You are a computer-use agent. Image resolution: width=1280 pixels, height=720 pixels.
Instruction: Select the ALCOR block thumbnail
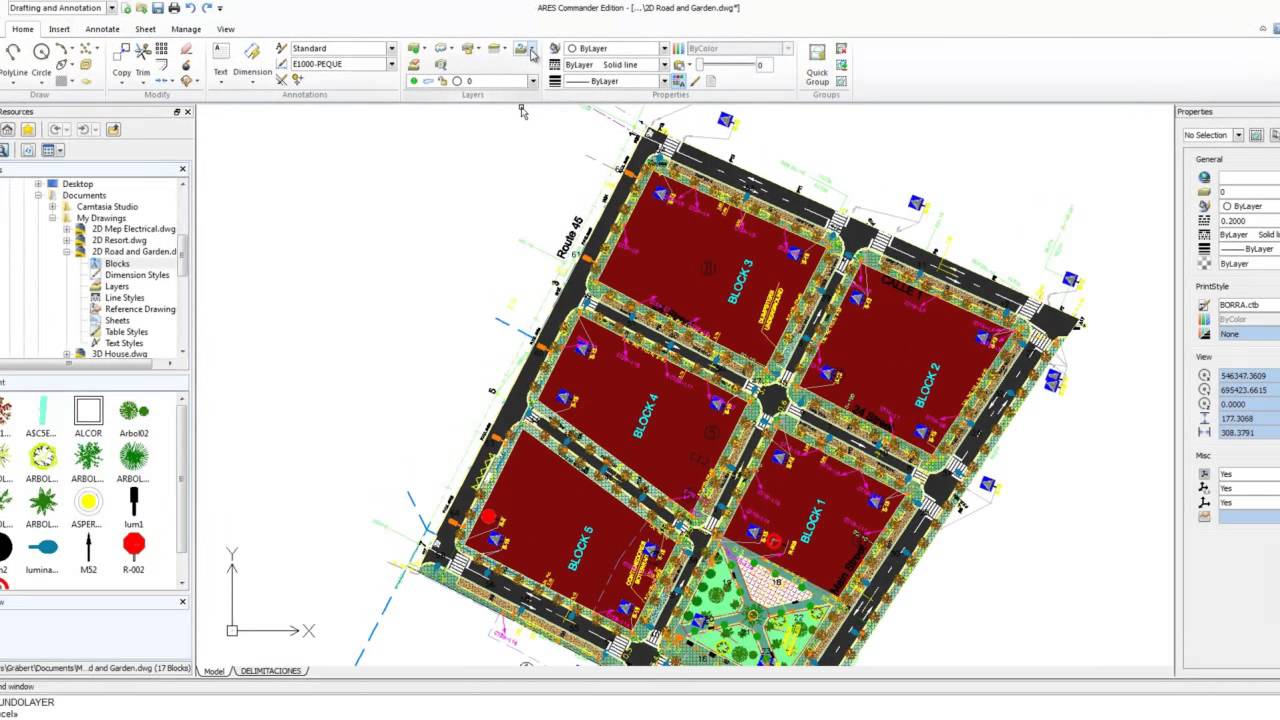point(88,417)
